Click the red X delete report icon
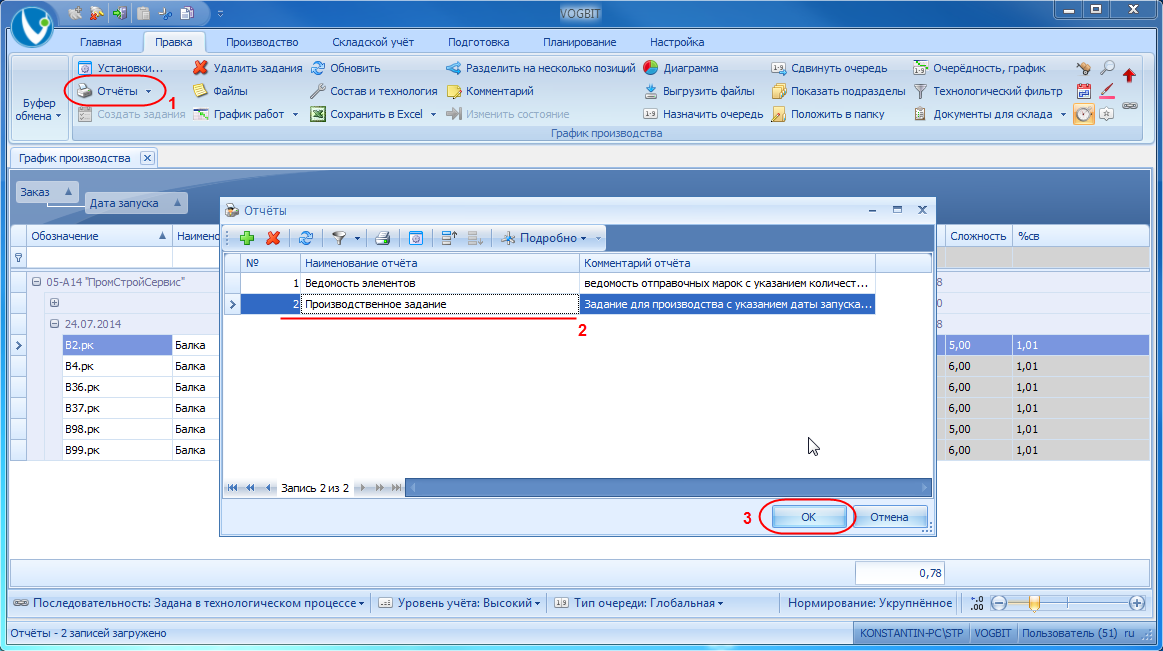1163x651 pixels. [x=273, y=238]
